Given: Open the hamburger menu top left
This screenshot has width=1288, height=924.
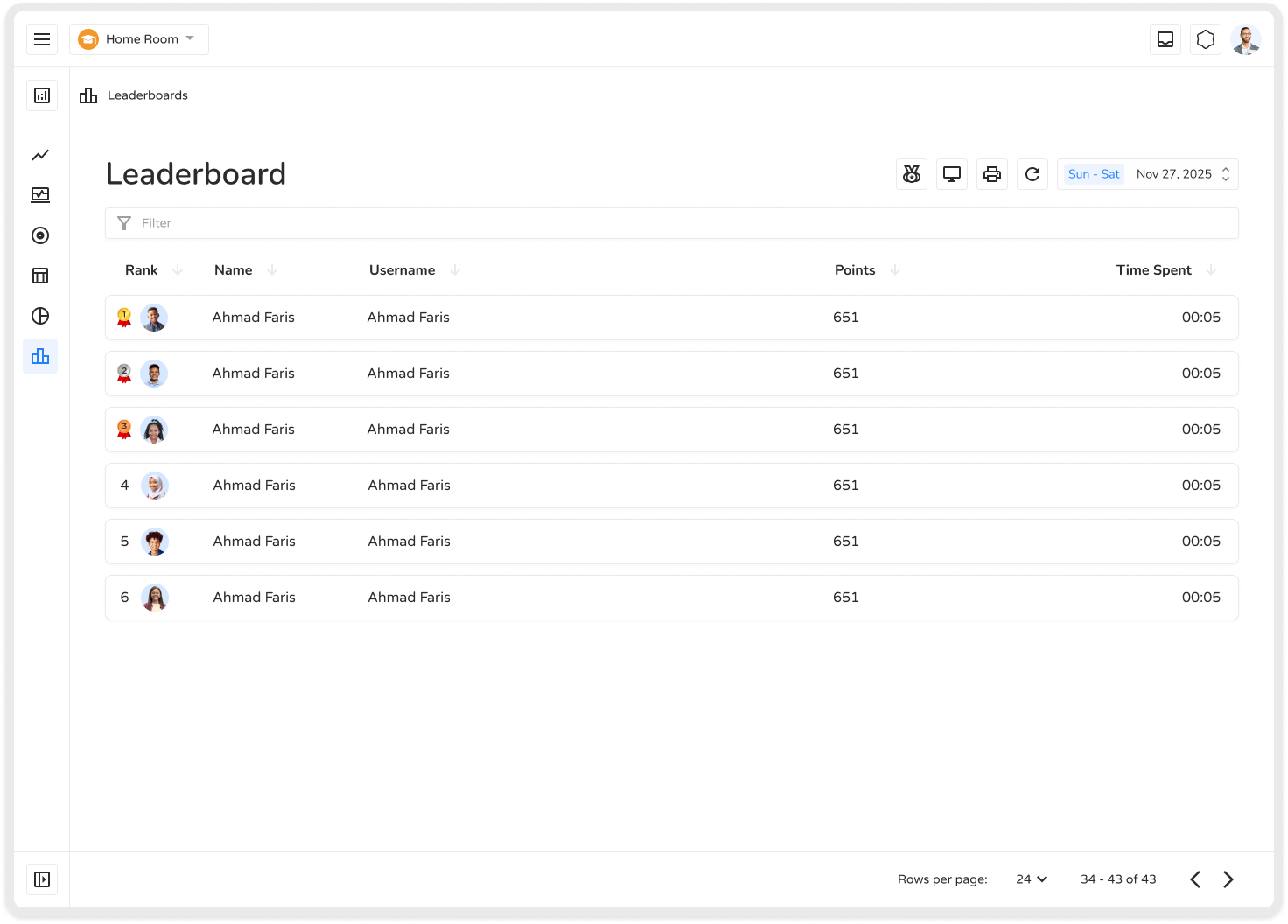Looking at the screenshot, I should (42, 39).
